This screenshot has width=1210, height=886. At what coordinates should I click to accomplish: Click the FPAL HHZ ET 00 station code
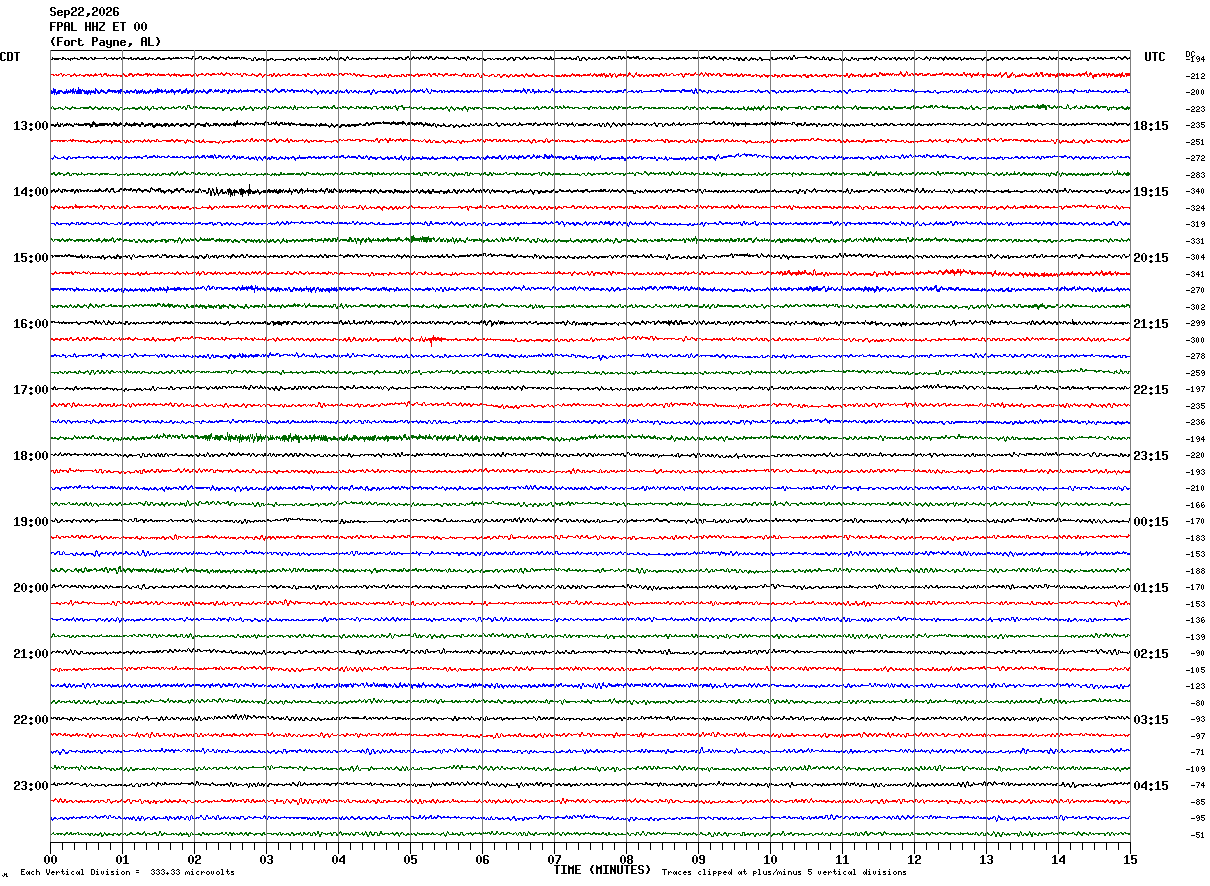(x=98, y=27)
